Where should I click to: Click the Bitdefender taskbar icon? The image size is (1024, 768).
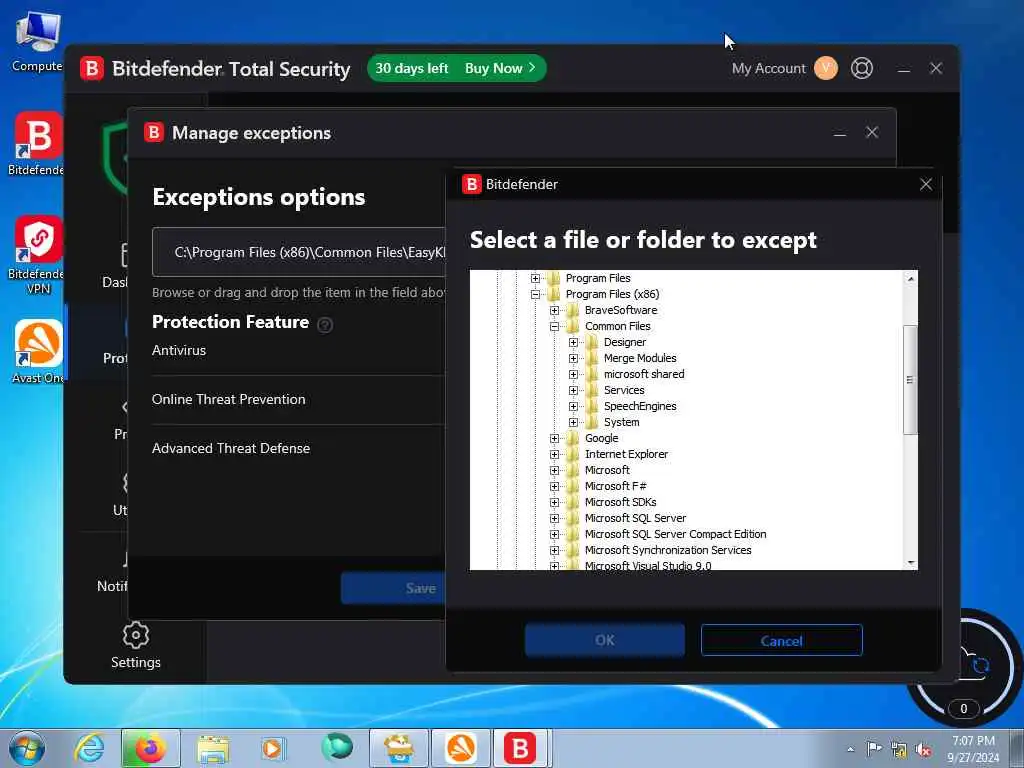519,748
